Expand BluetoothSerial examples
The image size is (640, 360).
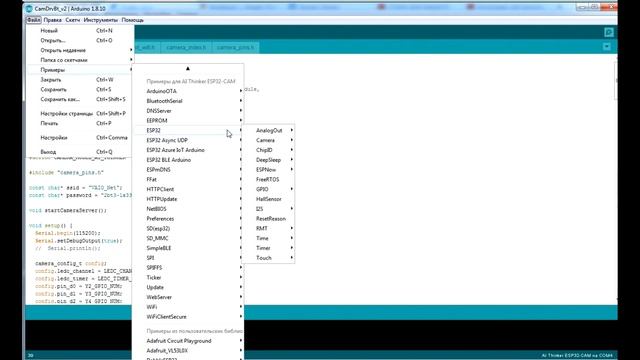point(188,101)
